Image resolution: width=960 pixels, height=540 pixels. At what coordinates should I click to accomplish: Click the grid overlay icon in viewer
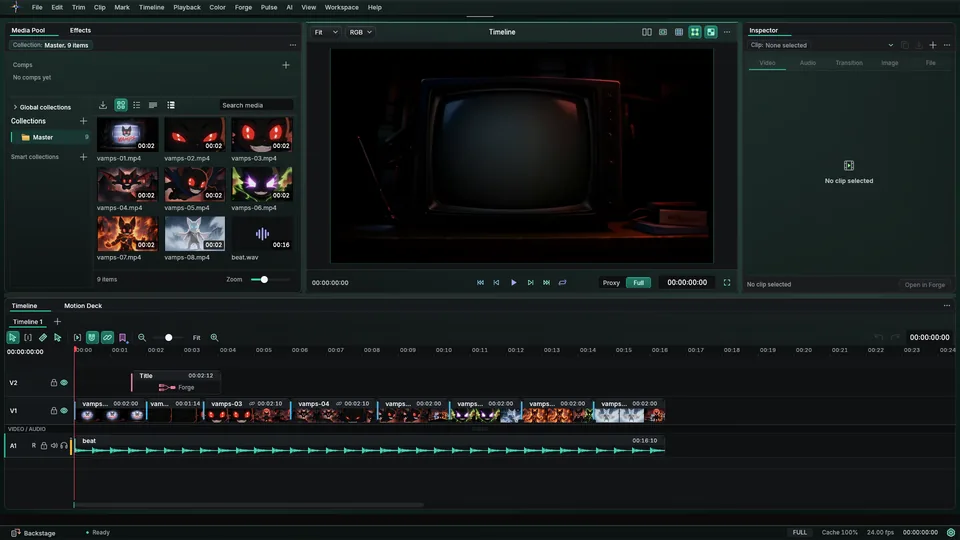[679, 32]
